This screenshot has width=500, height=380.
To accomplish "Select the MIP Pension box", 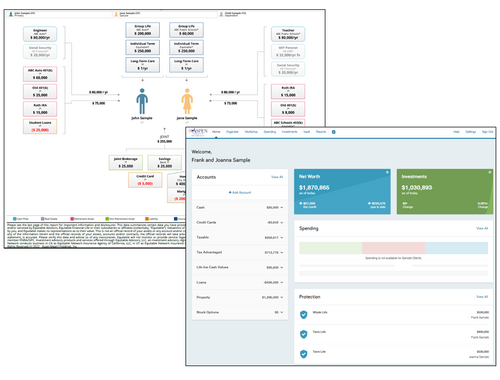I will pyautogui.click(x=288, y=51).
